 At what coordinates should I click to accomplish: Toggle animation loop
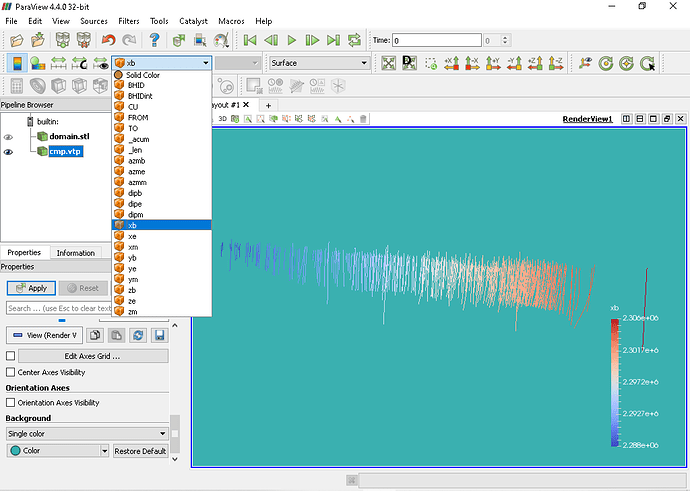pyautogui.click(x=354, y=40)
